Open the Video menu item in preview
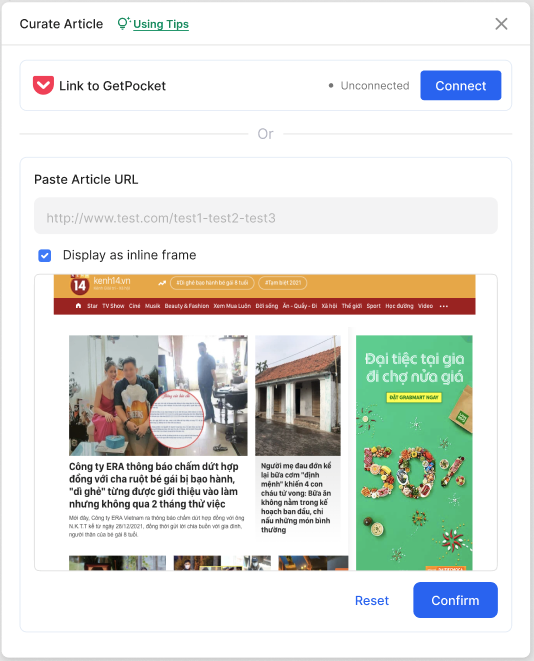Screen dimensions: 534x661 coord(425,306)
